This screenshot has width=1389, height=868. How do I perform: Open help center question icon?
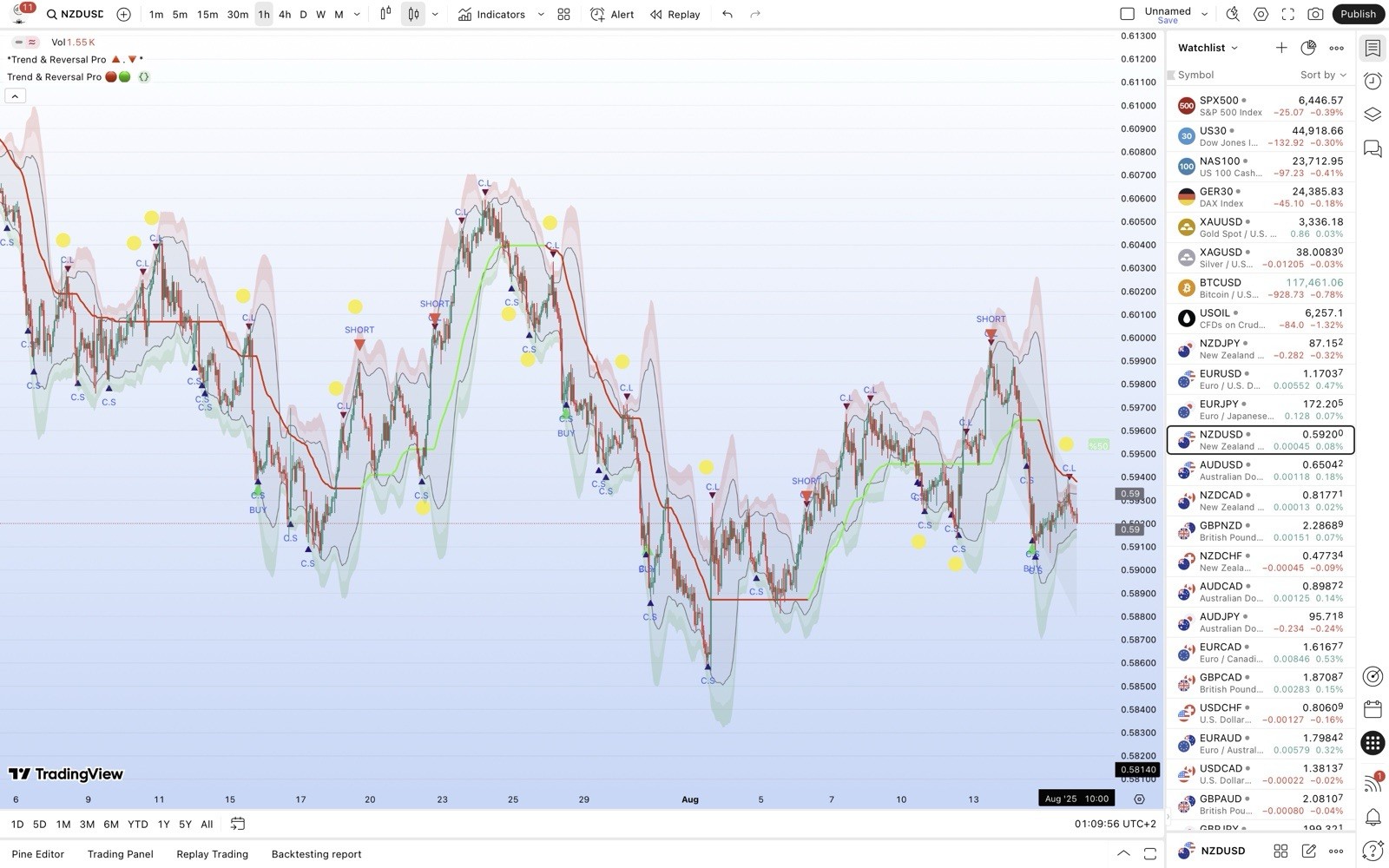point(1373,851)
